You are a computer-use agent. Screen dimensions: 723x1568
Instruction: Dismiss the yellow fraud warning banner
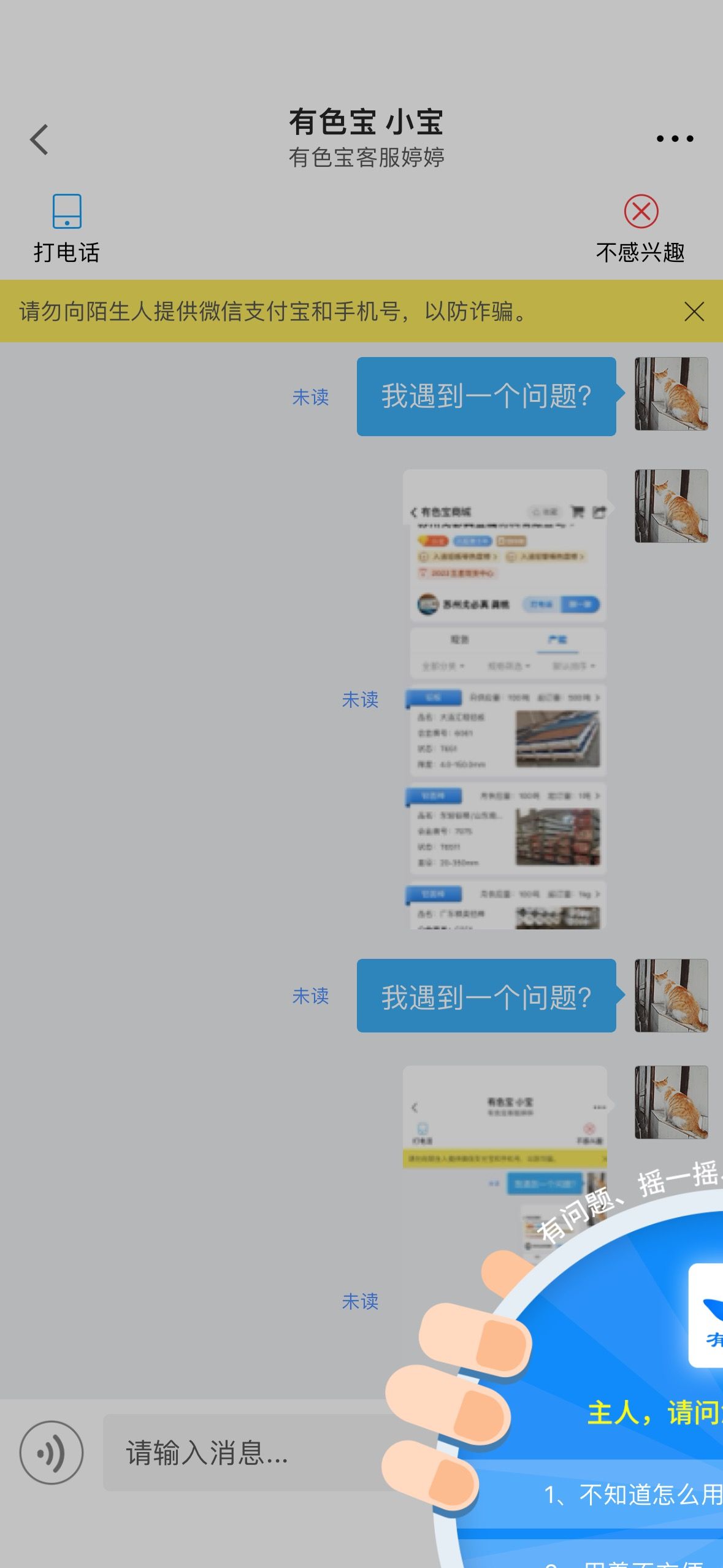(694, 312)
